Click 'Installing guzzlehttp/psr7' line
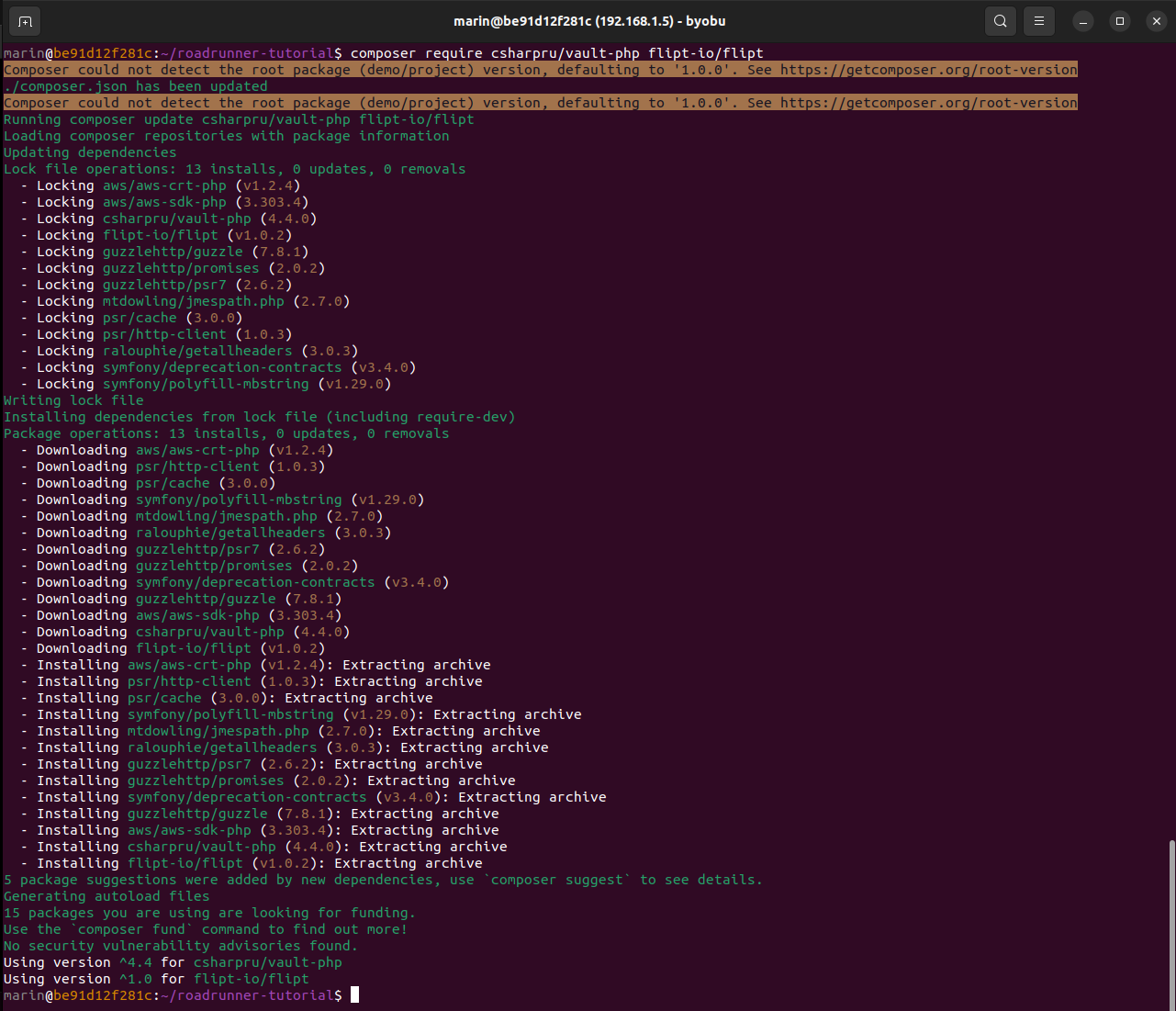This screenshot has height=1011, width=1176. (x=252, y=764)
